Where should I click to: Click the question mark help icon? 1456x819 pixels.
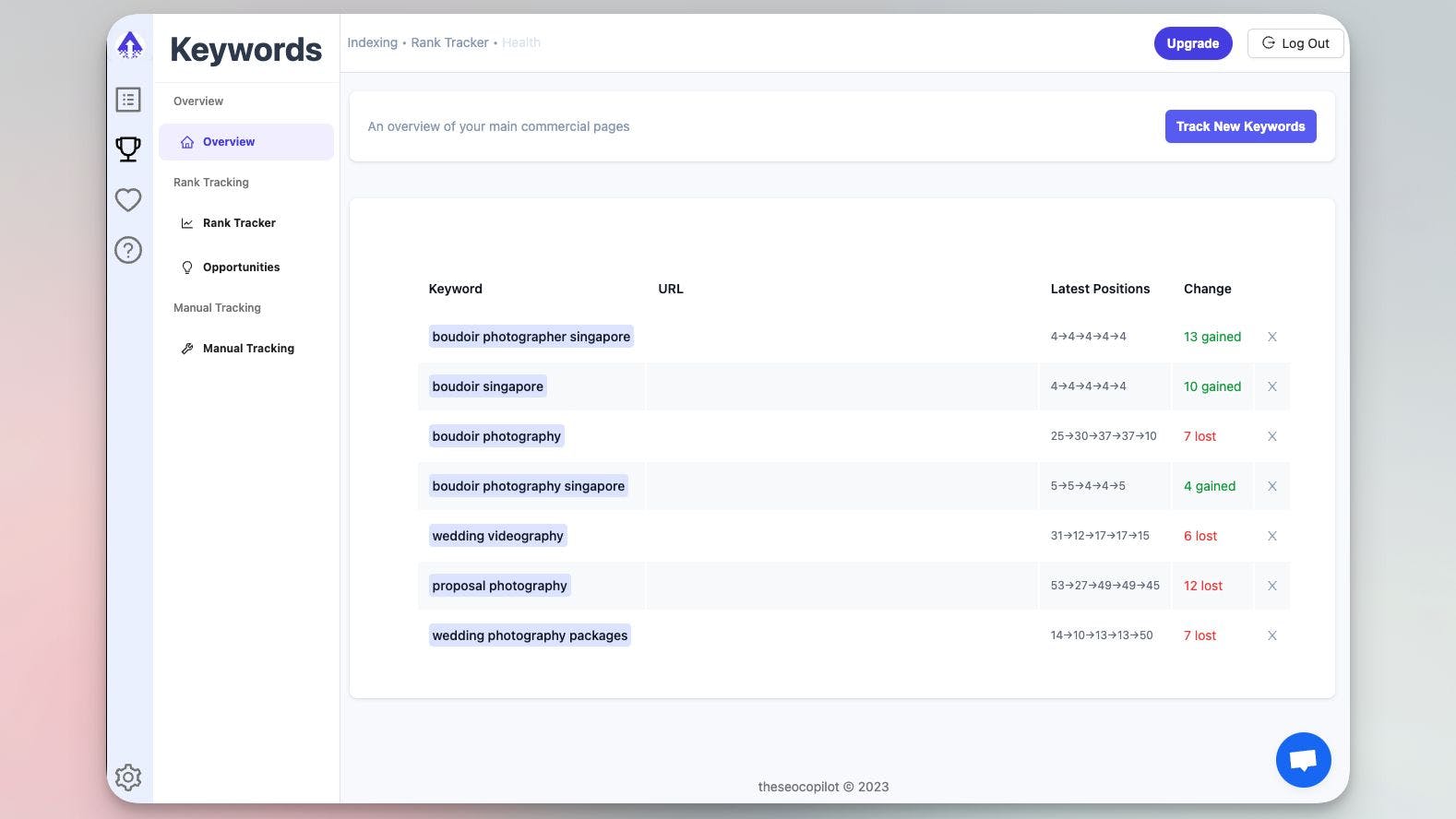[128, 250]
